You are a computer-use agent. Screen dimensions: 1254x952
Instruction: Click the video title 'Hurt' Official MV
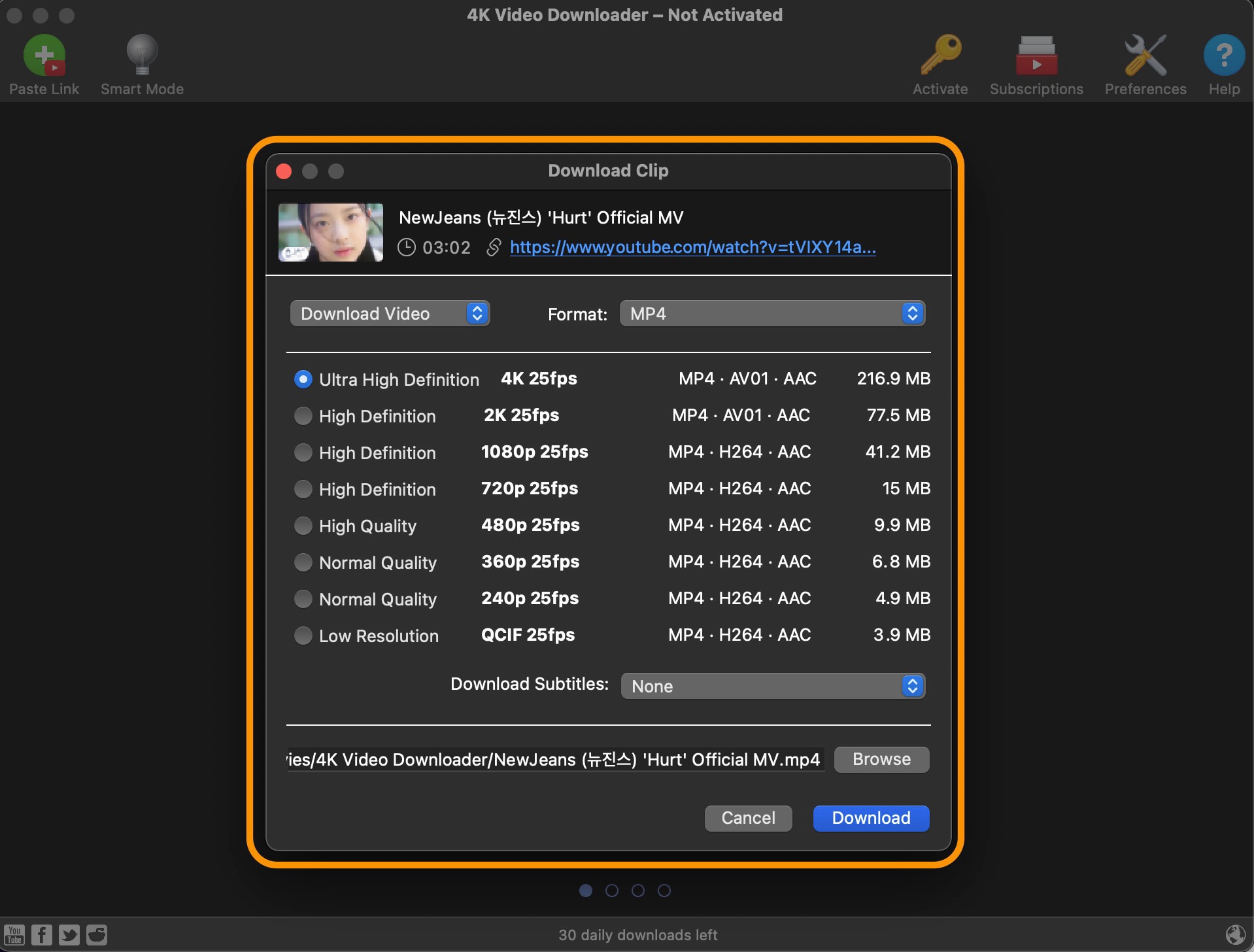[541, 218]
